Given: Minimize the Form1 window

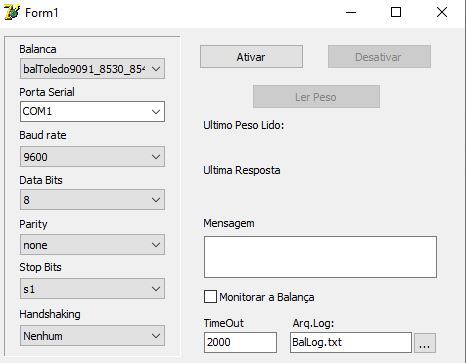Looking at the screenshot, I should pyautogui.click(x=351, y=13).
